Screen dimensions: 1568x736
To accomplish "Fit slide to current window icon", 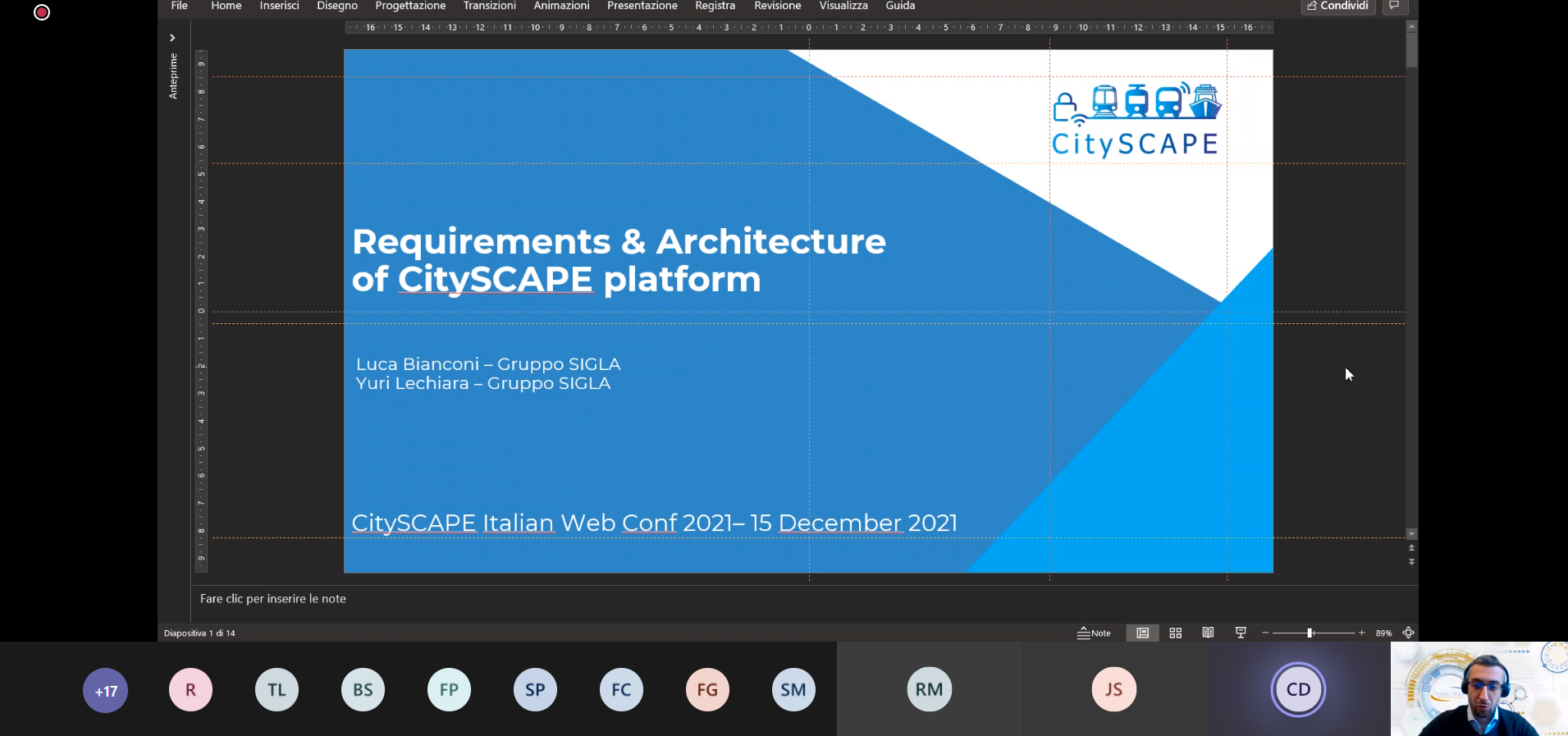I will [x=1409, y=633].
